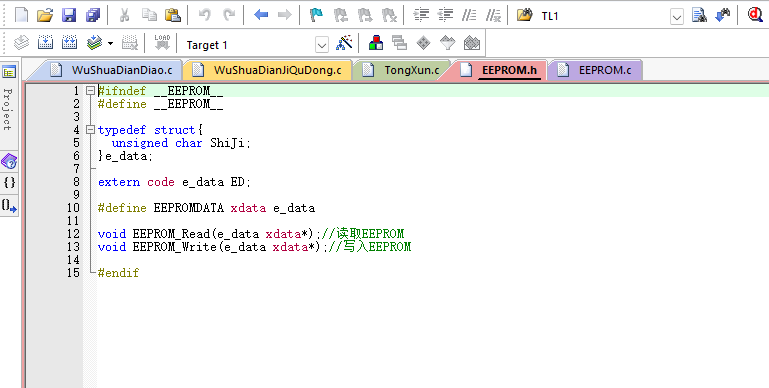Go to the next bookmark
This screenshot has width=769, height=388.
click(x=365, y=15)
